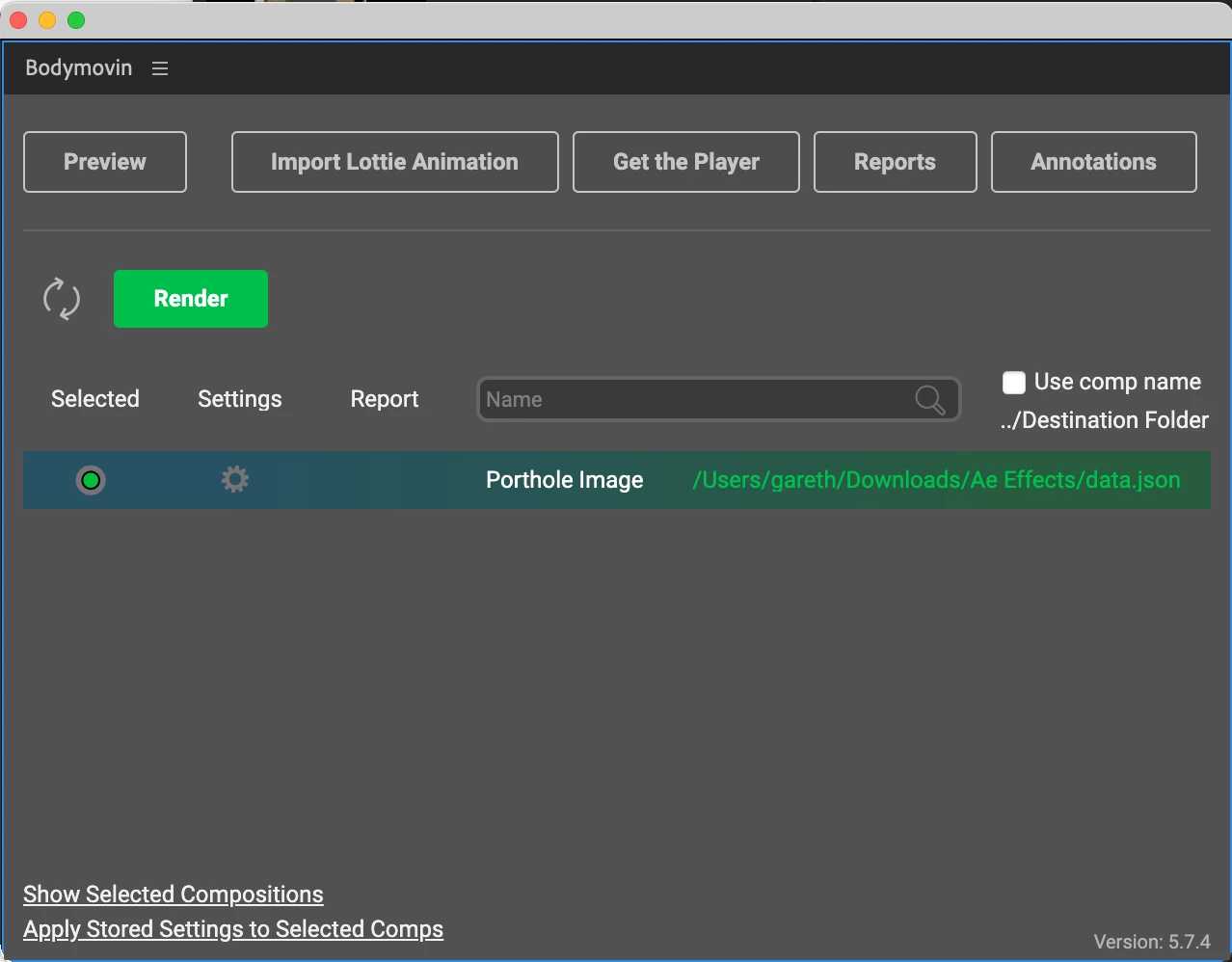Click the Version: 5.7.4 text
1232x962 pixels.
point(1152,942)
